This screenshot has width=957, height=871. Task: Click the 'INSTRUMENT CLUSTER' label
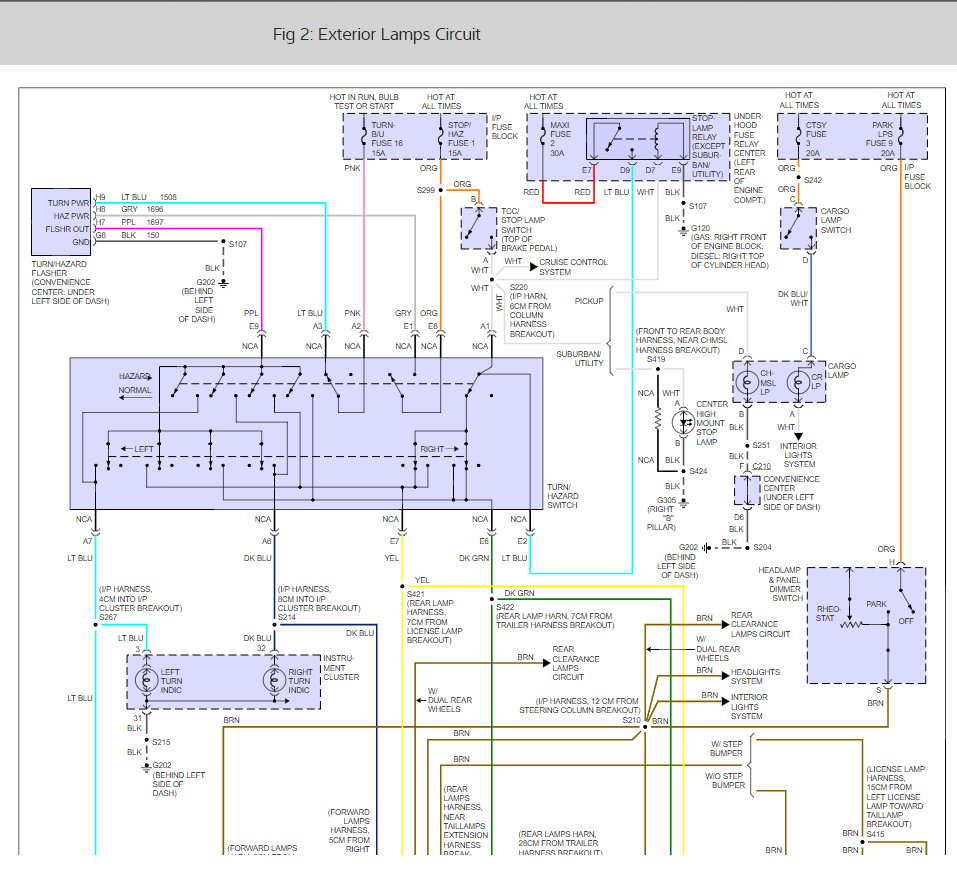[x=341, y=668]
